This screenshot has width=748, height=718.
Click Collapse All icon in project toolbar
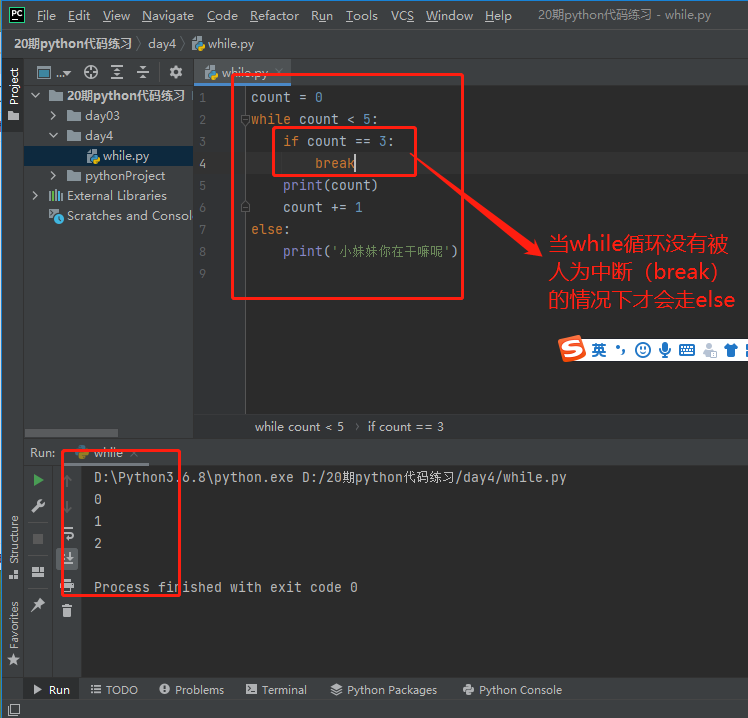(x=143, y=73)
